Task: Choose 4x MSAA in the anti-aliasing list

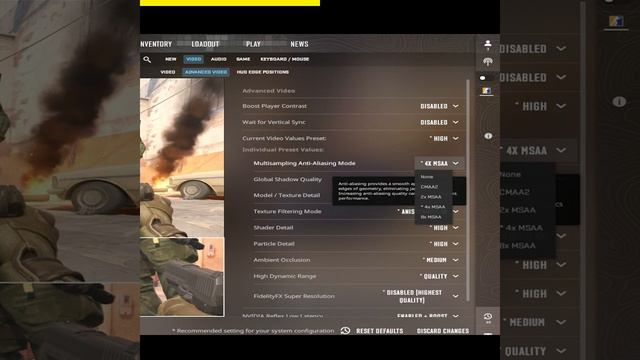Action: point(433,207)
